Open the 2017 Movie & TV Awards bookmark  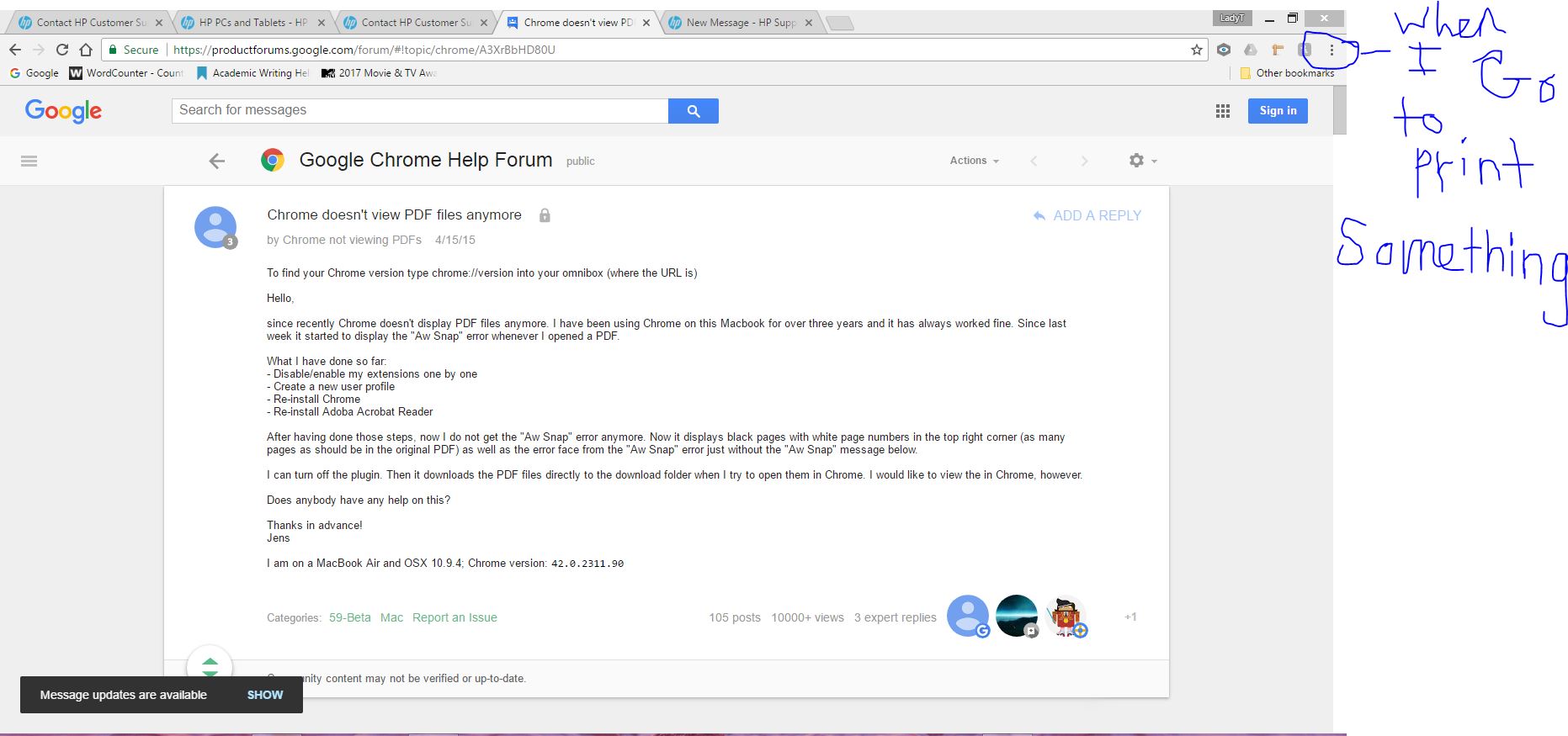(x=379, y=73)
